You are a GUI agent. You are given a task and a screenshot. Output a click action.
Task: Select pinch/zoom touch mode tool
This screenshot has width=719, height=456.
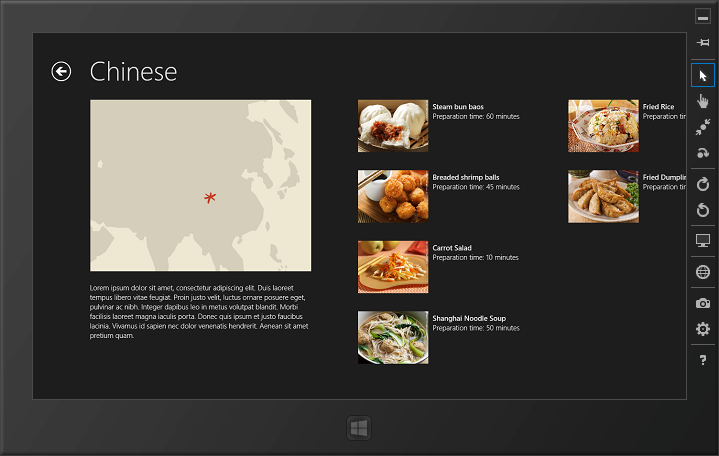coord(702,127)
